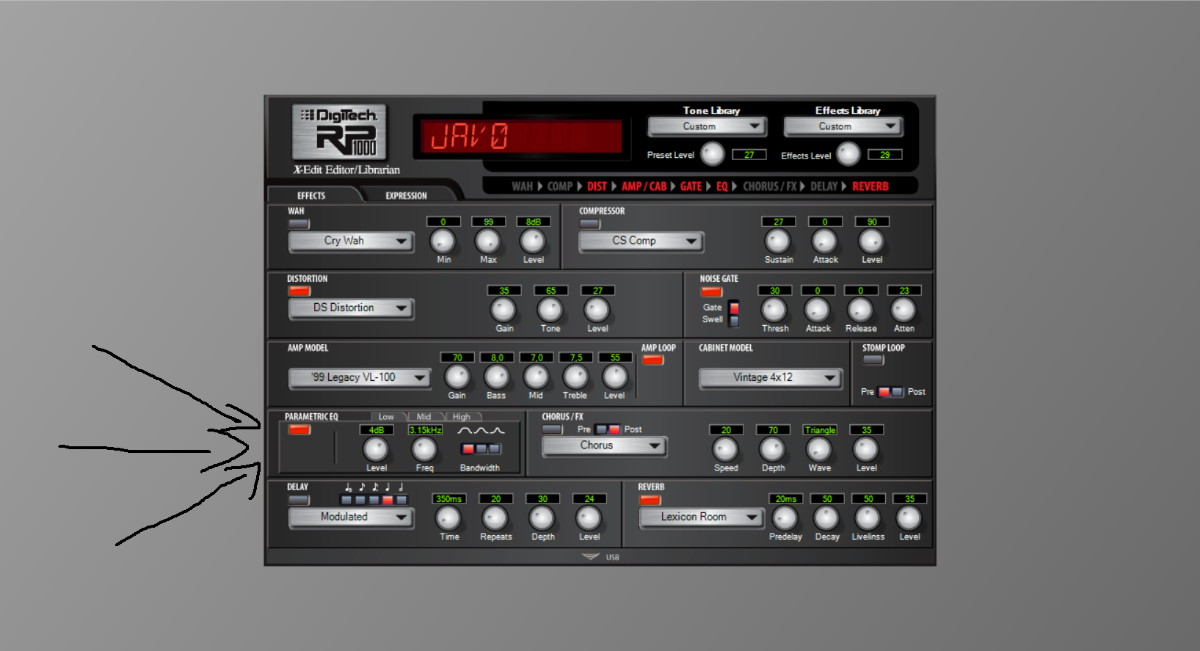Viewport: 1200px width, 651px height.
Task: Click the red active note-division button in Delay
Action: click(388, 499)
